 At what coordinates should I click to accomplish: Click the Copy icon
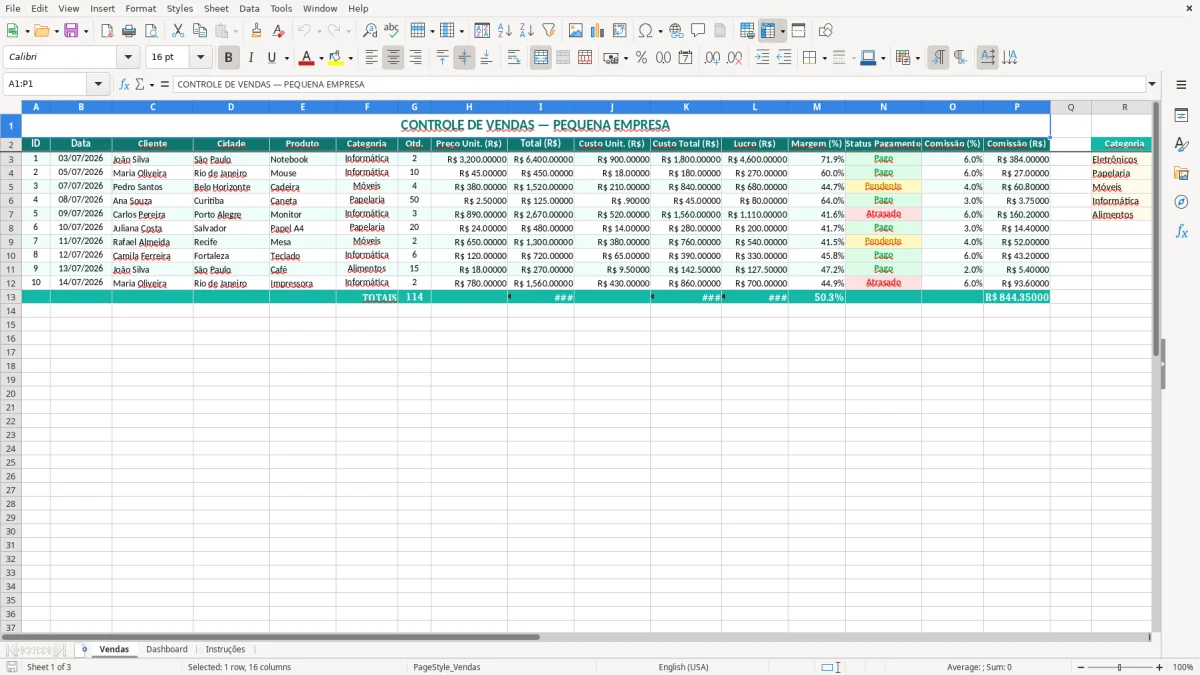(200, 31)
